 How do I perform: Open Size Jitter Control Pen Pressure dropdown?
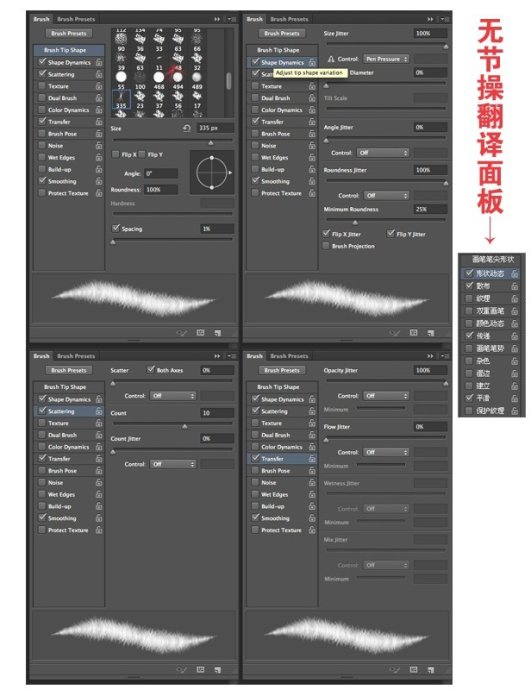[386, 59]
